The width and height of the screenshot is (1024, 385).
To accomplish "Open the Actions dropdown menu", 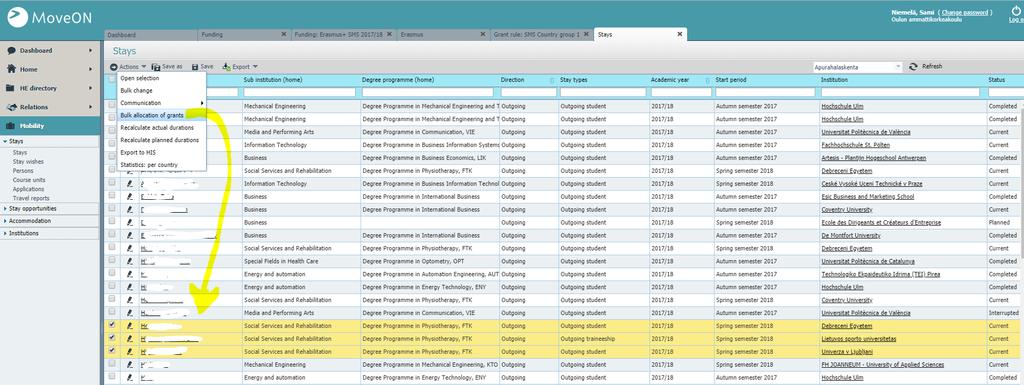I will pos(128,67).
